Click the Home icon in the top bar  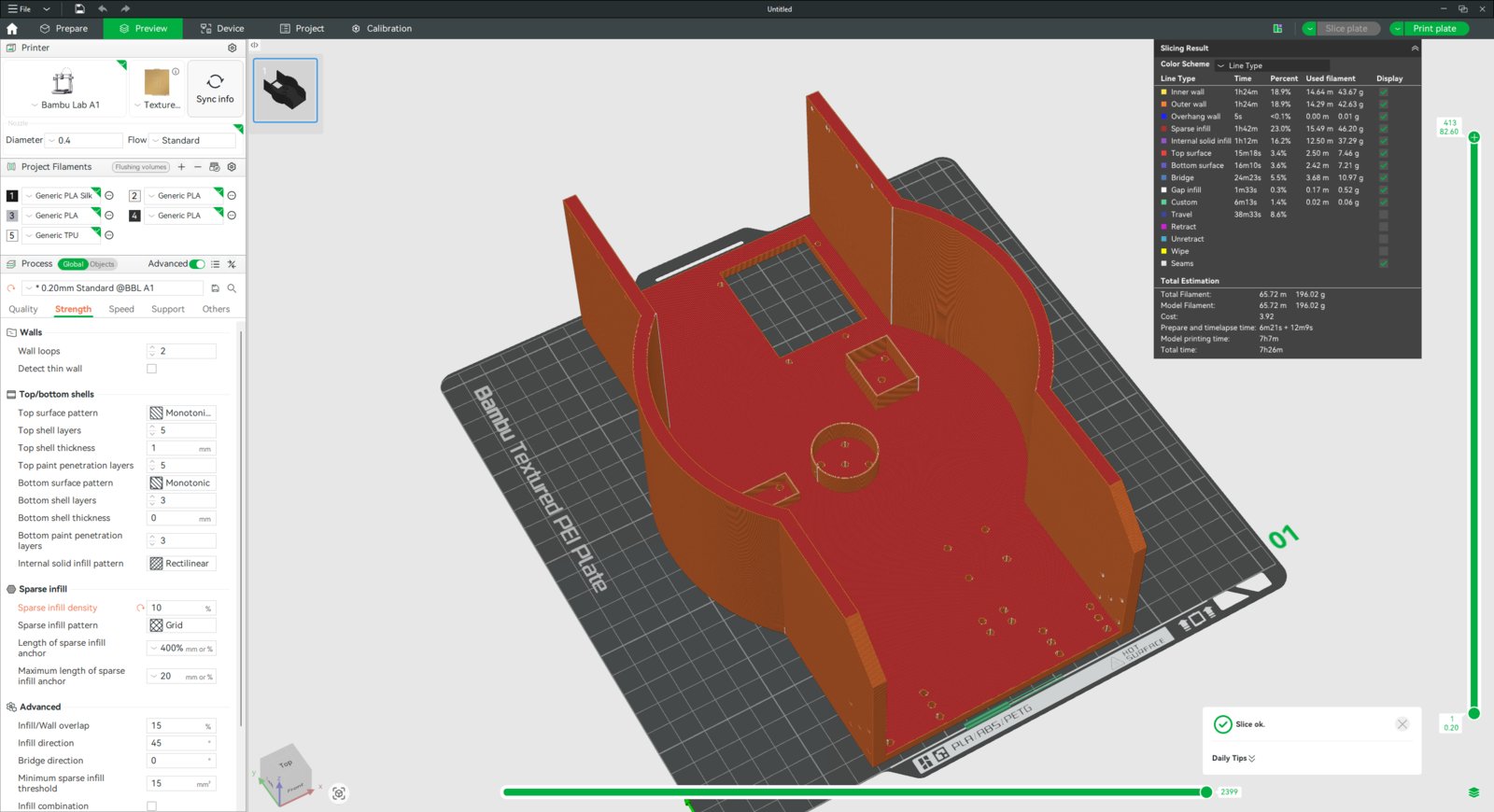12,29
